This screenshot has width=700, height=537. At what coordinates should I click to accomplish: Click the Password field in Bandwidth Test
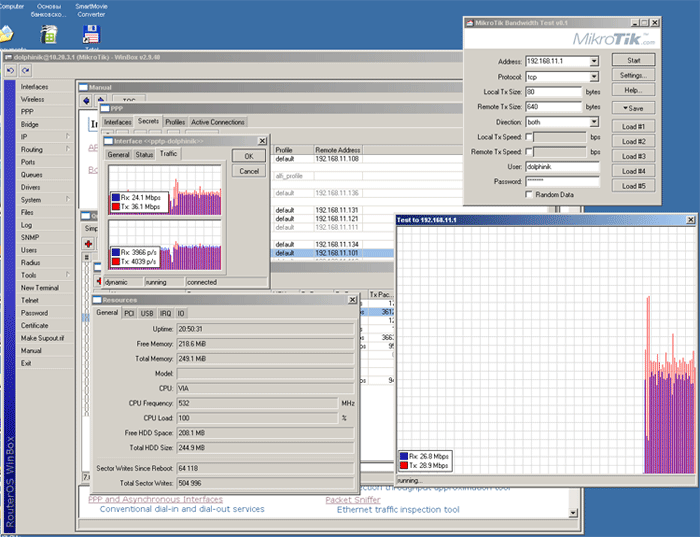(562, 181)
